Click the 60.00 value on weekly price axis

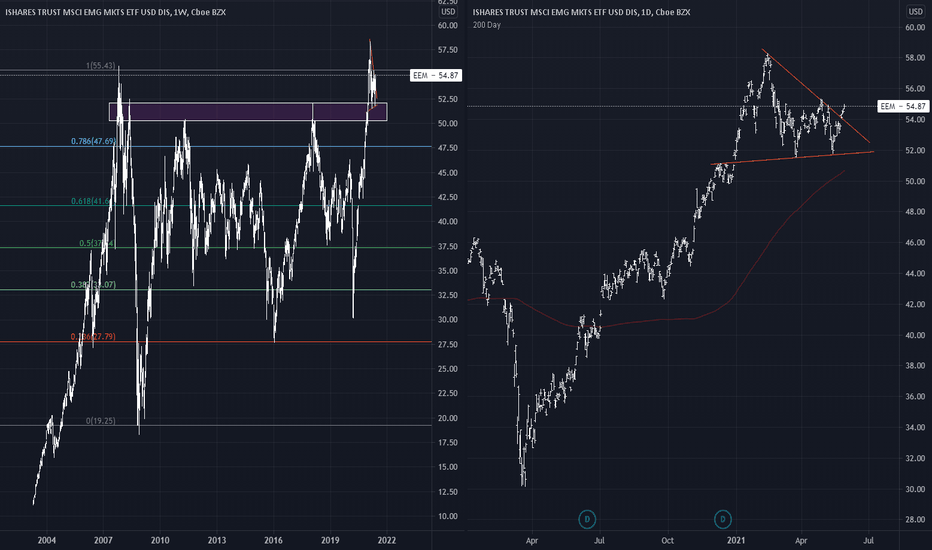click(x=448, y=26)
